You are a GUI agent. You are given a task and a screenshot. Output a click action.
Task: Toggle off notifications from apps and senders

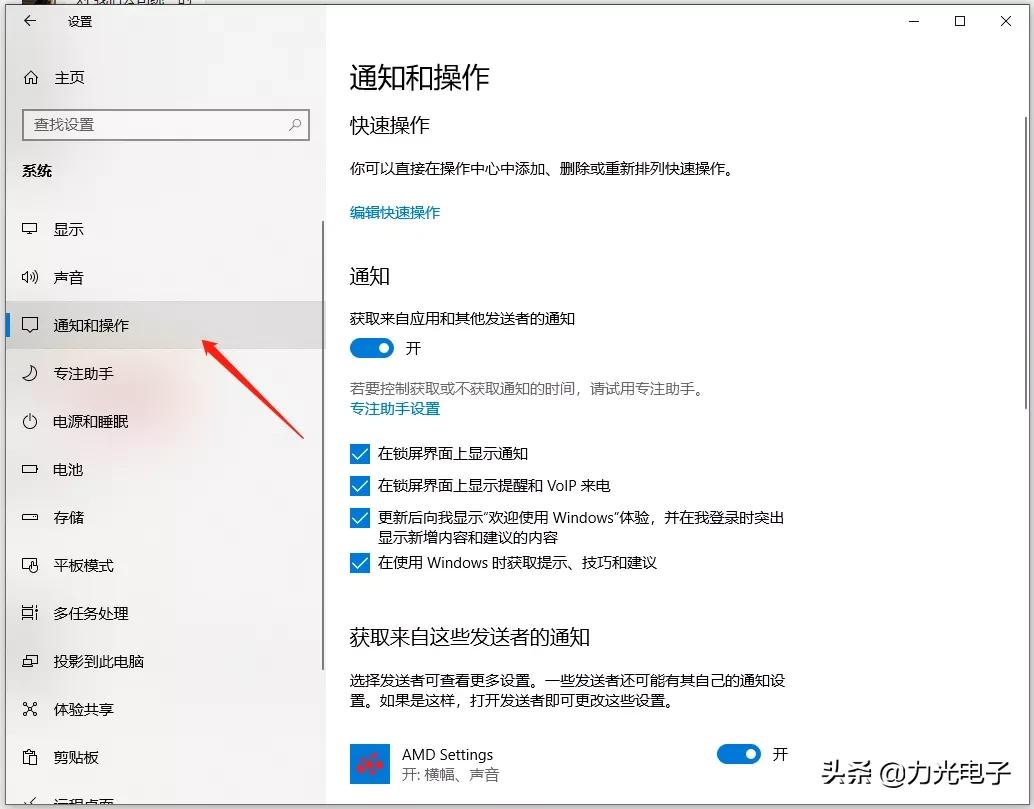(372, 347)
